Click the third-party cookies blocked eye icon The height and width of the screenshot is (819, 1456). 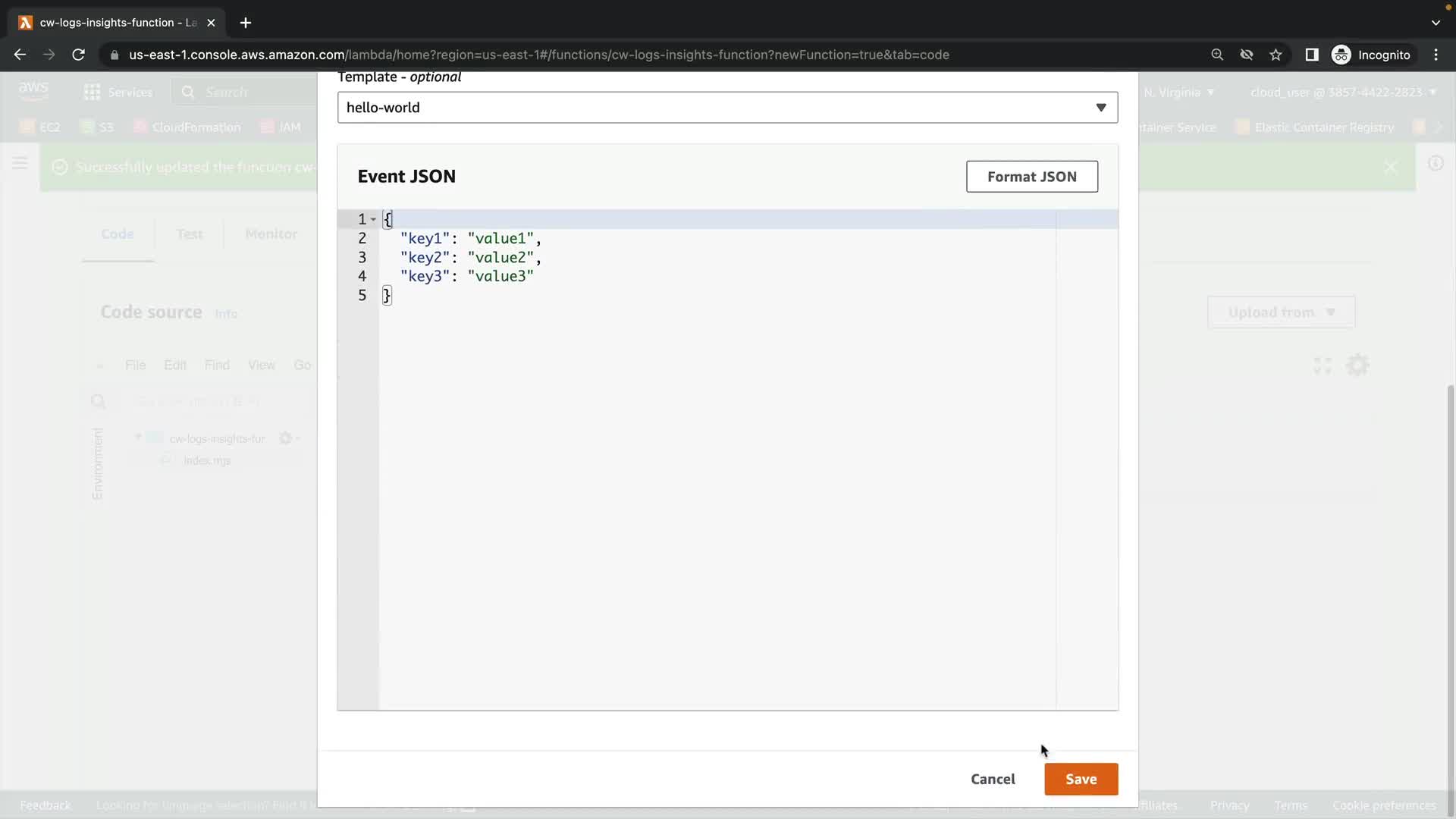pos(1246,55)
